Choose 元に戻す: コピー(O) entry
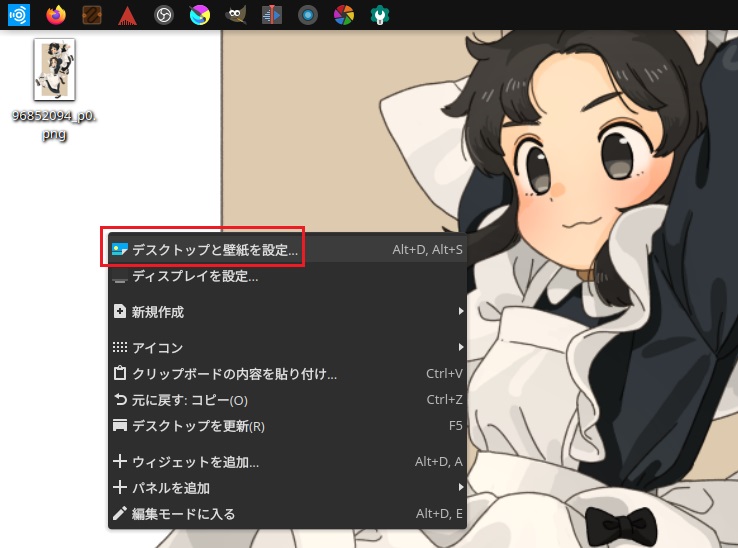This screenshot has height=548, width=738. point(288,400)
